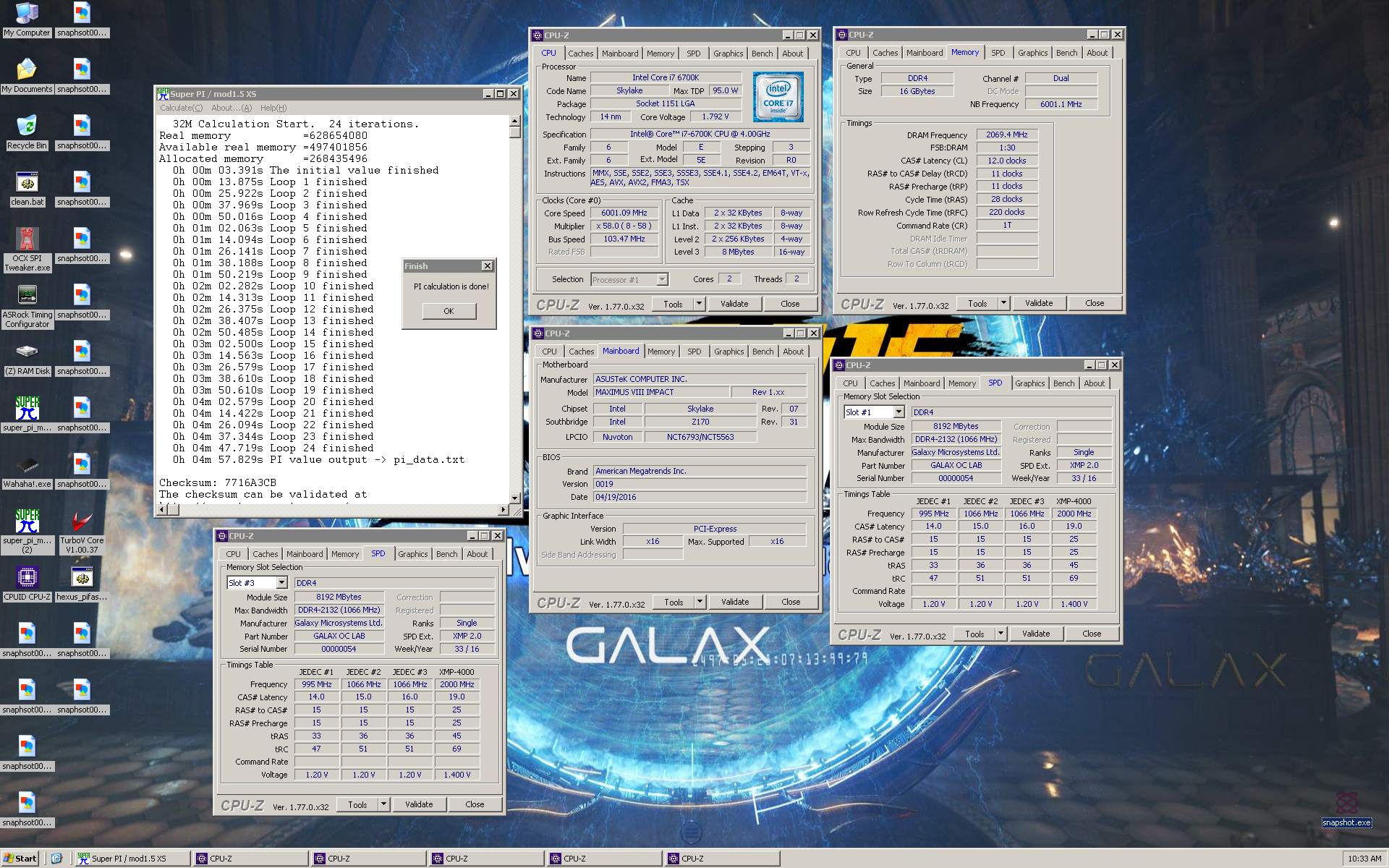Click the BIOS version 0019 field
This screenshot has height=868, width=1389.
click(700, 484)
